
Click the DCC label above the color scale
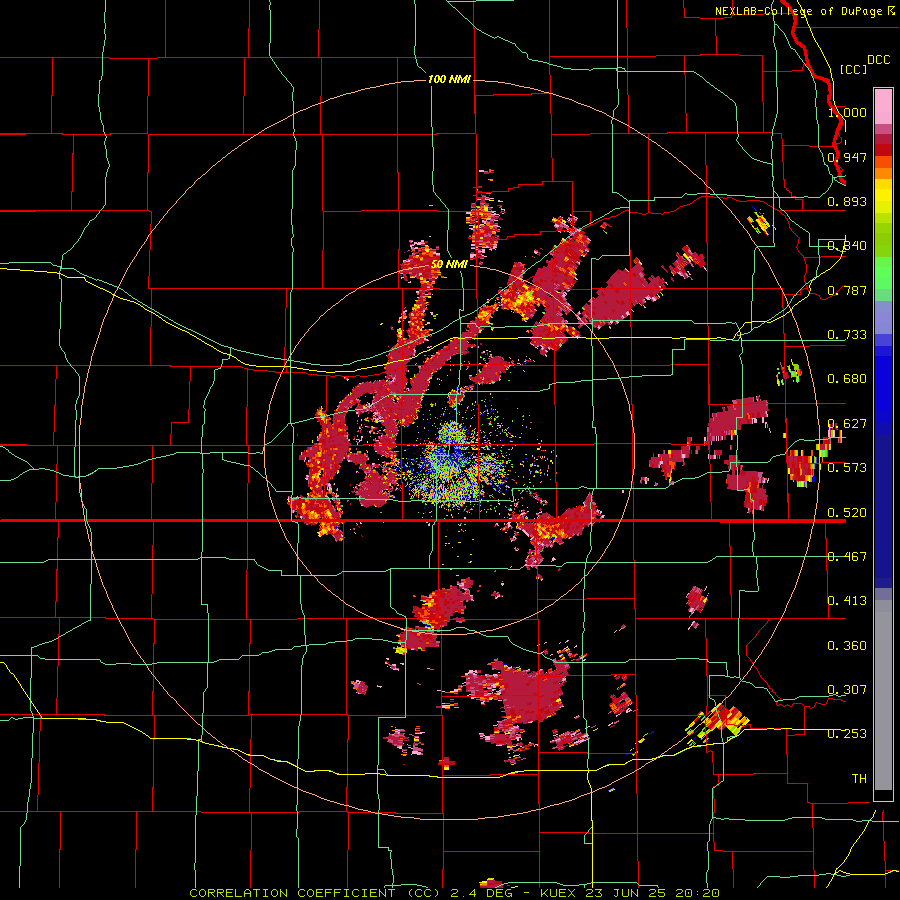[878, 60]
